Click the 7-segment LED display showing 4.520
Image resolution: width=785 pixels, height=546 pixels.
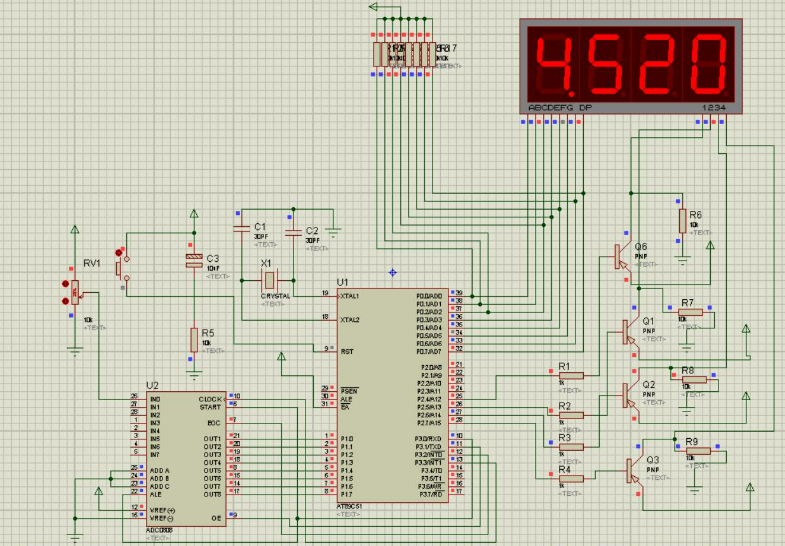tap(632, 62)
